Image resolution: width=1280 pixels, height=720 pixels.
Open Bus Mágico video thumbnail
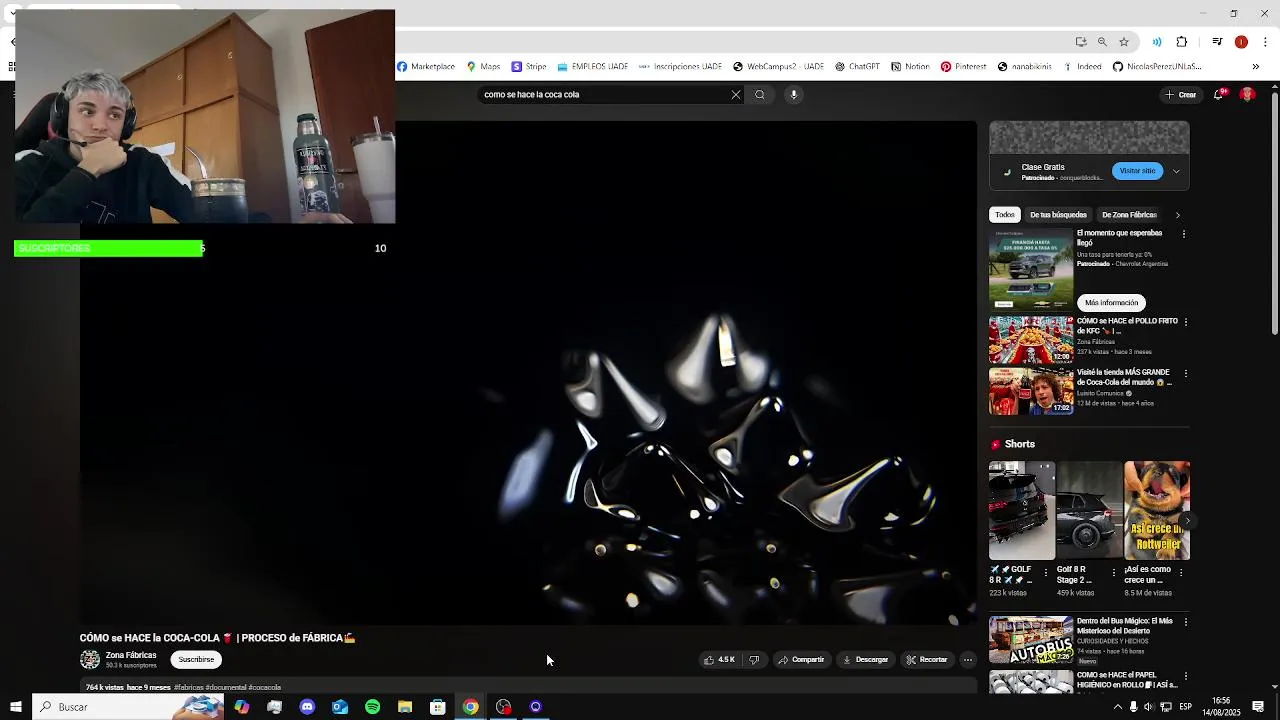[1031, 640]
